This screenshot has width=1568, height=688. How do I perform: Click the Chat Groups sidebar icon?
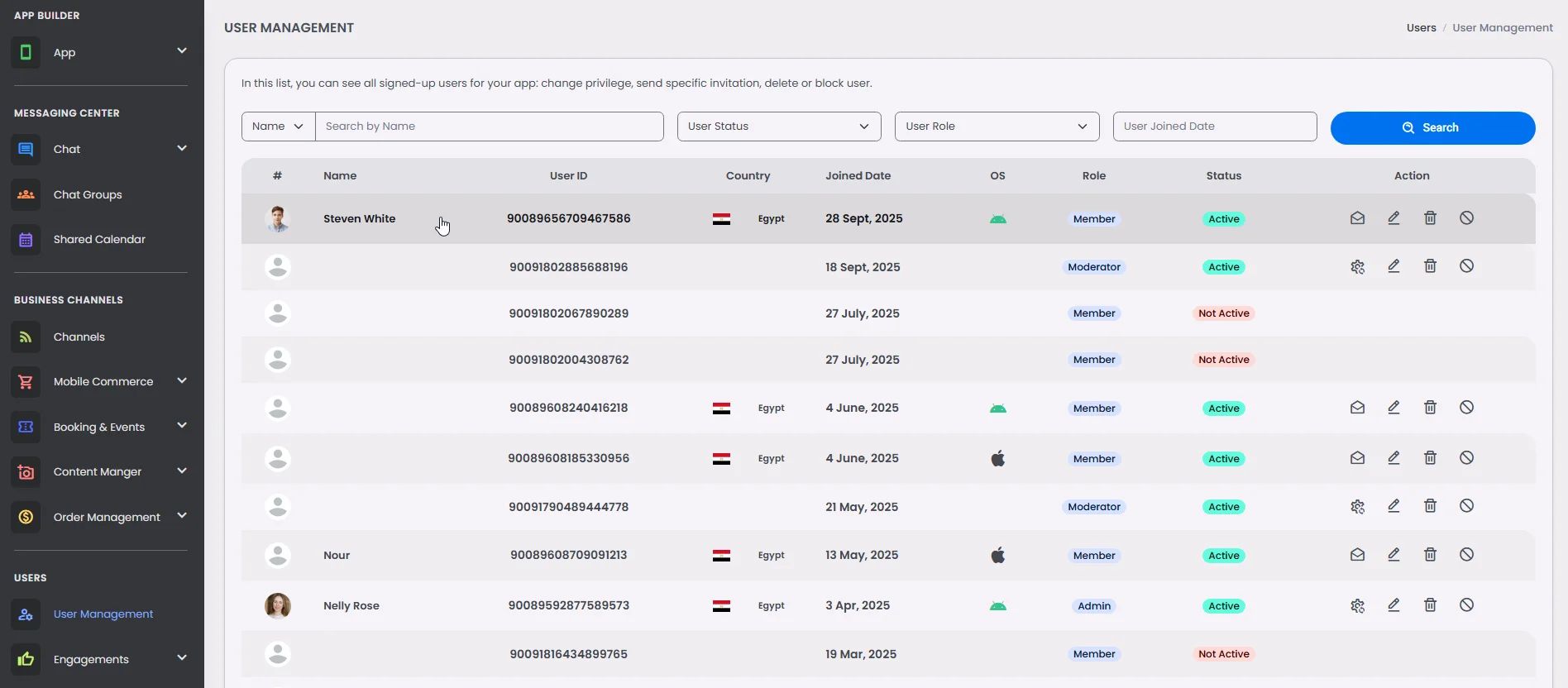pos(26,194)
